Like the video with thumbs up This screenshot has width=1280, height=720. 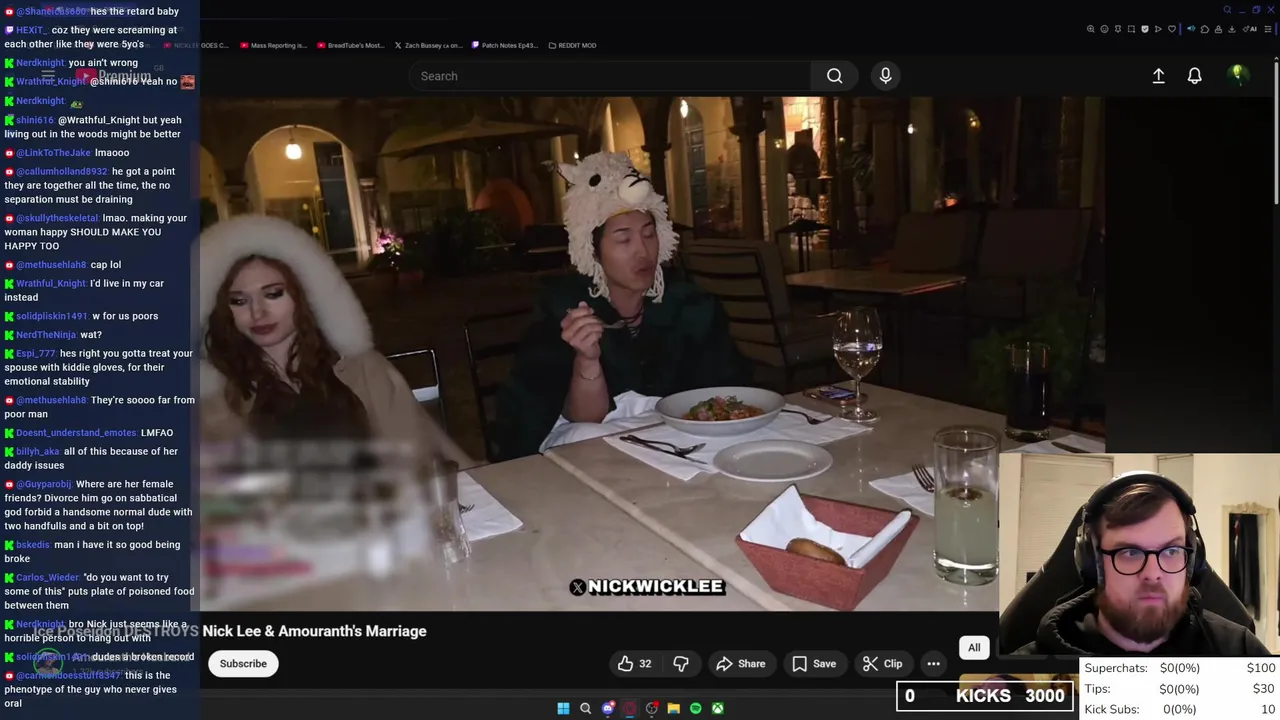coord(634,663)
